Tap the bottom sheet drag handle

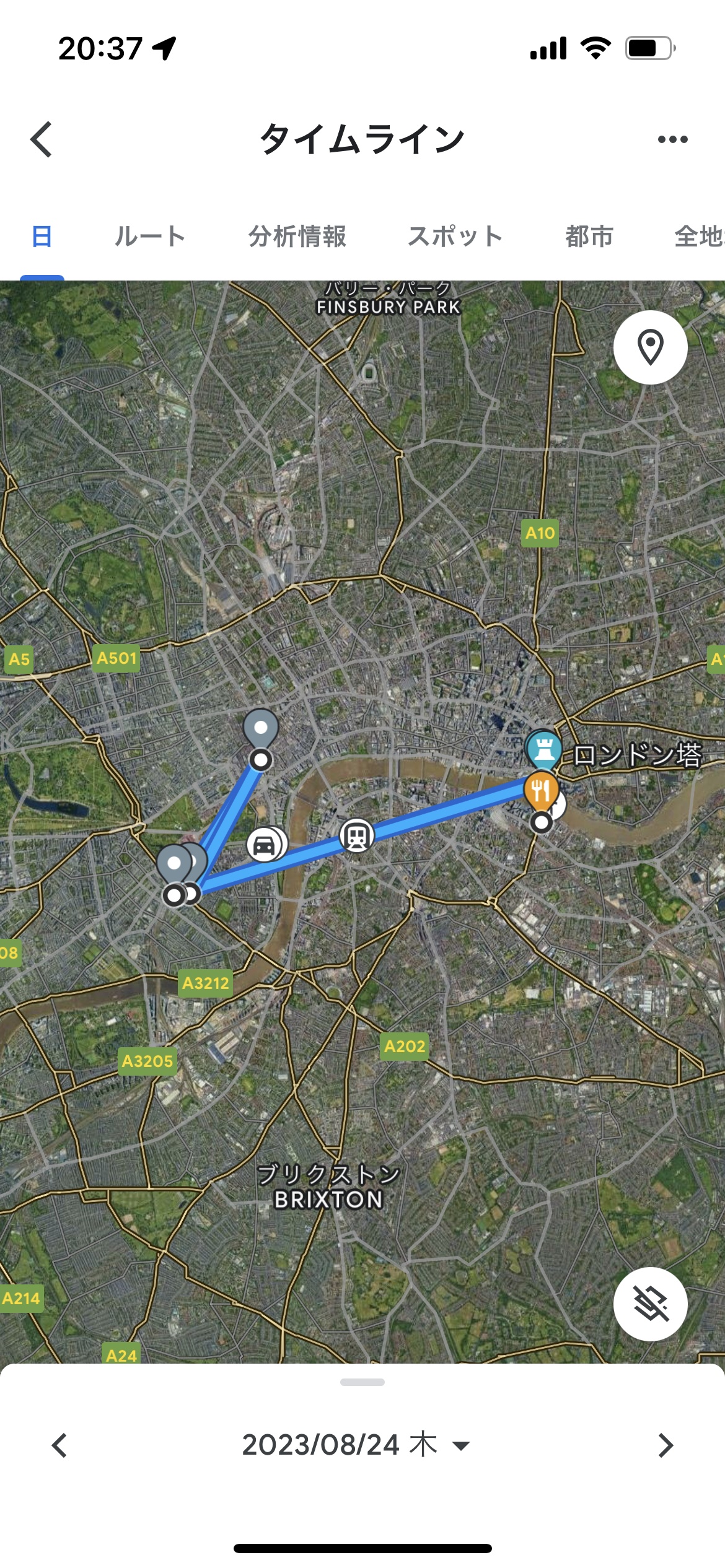(362, 1382)
